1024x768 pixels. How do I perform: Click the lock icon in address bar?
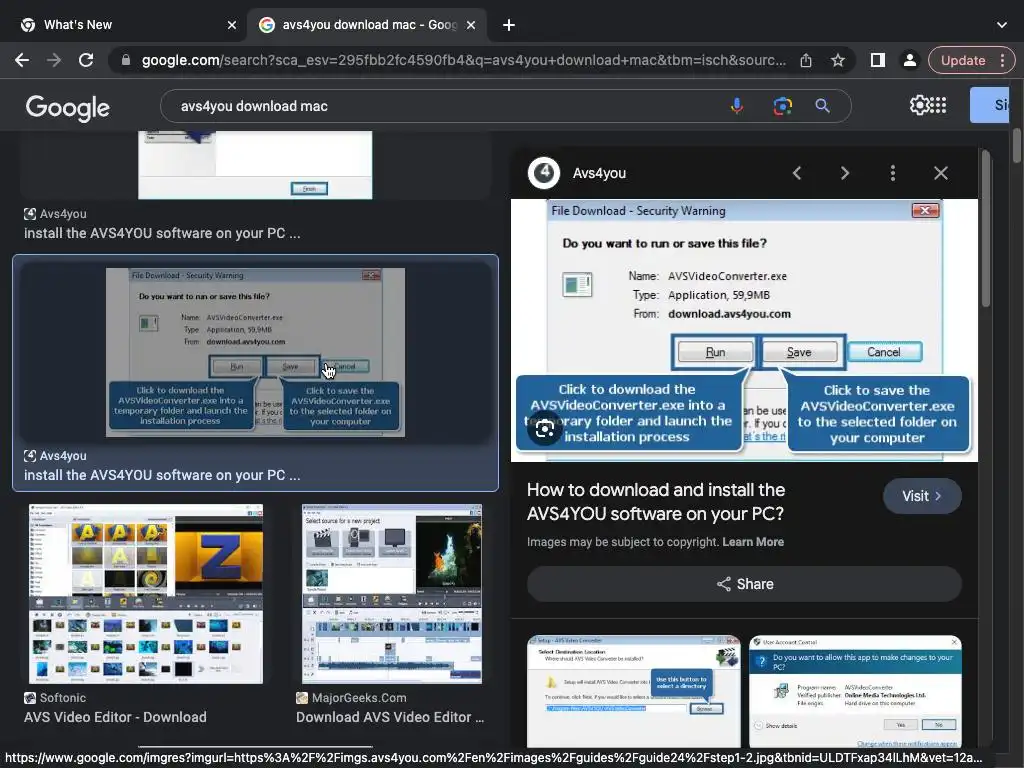[x=126, y=60]
